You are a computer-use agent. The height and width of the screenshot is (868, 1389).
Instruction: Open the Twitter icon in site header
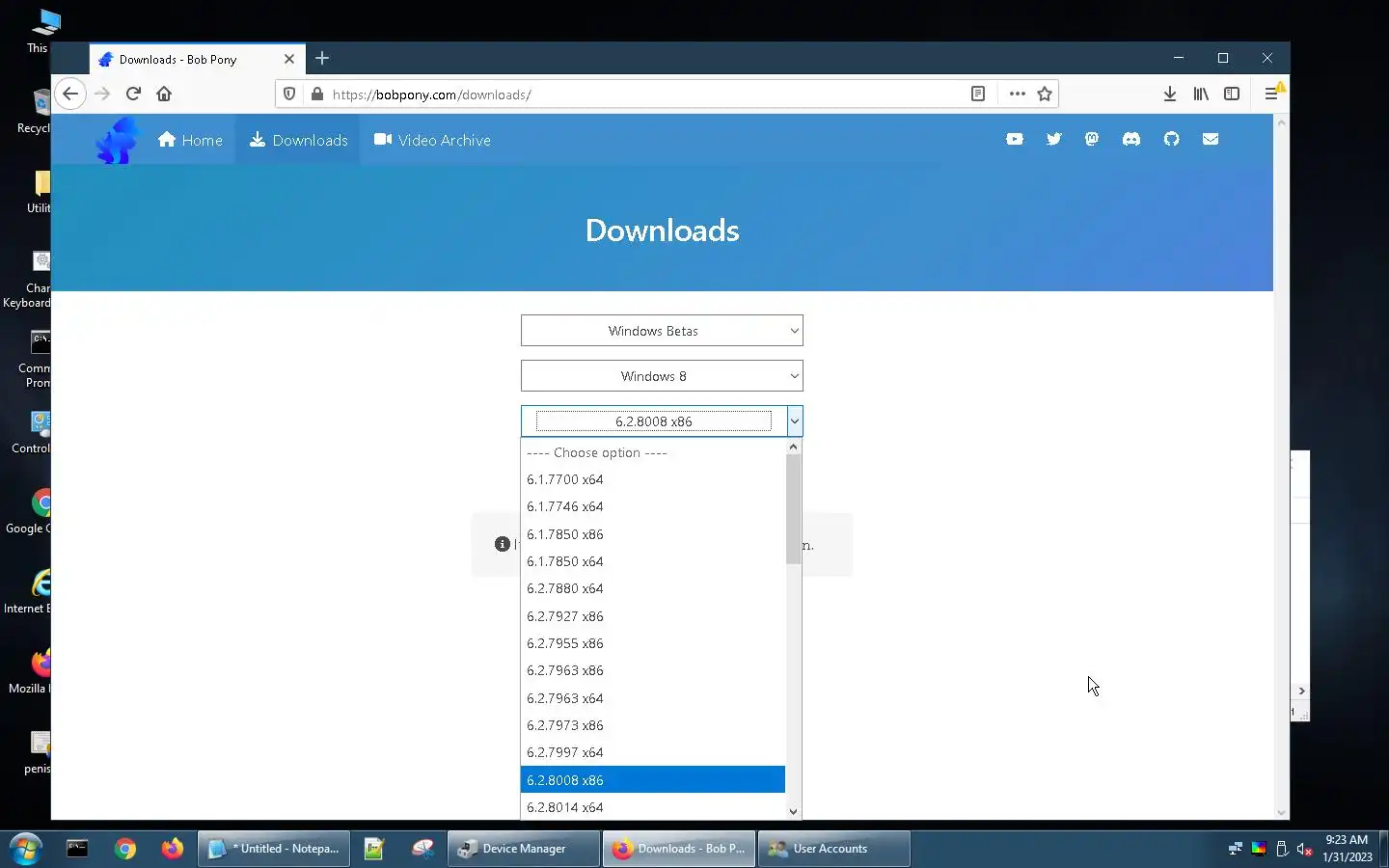click(1053, 139)
